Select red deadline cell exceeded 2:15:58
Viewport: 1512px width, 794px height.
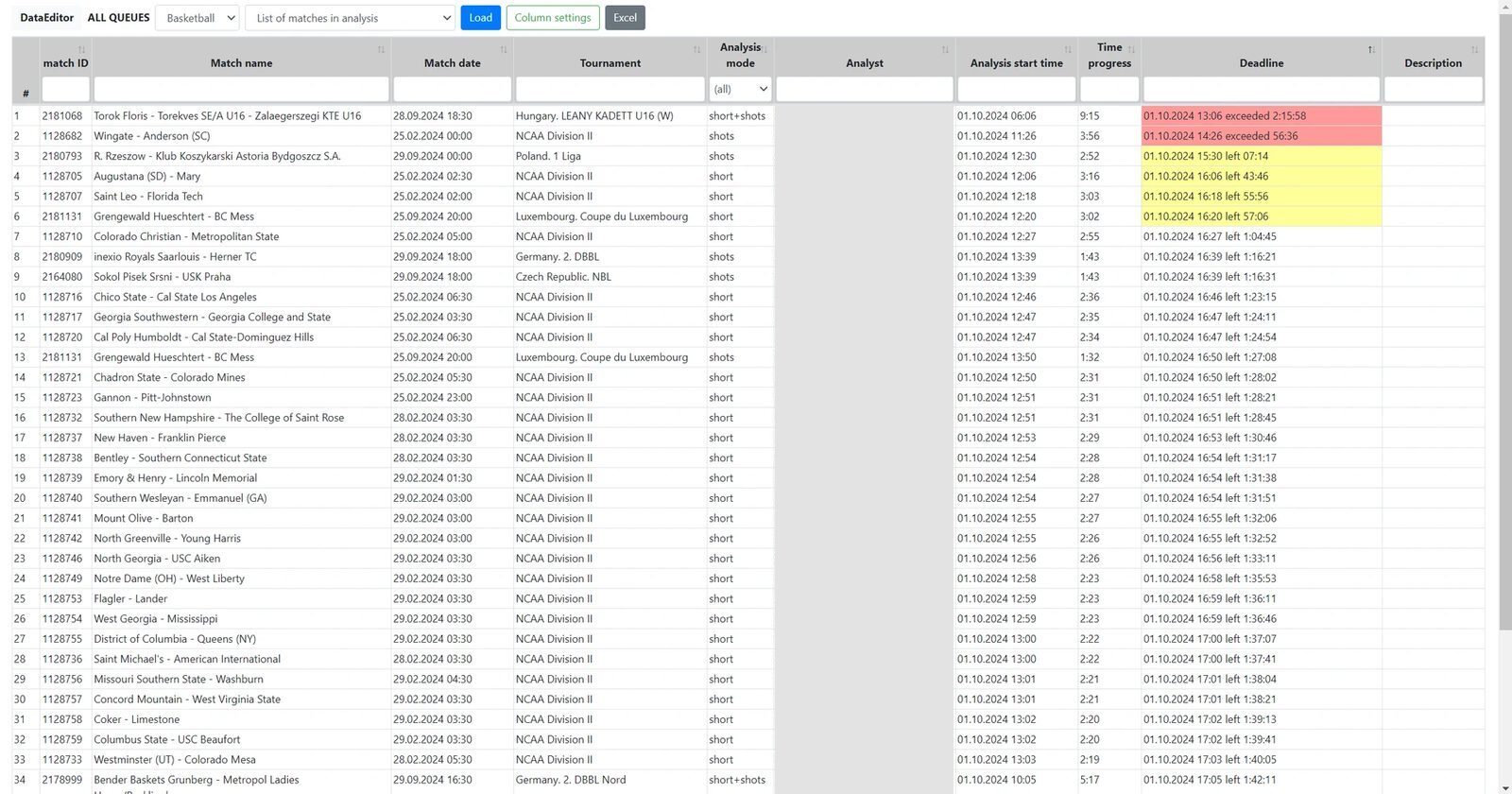pyautogui.click(x=1262, y=115)
